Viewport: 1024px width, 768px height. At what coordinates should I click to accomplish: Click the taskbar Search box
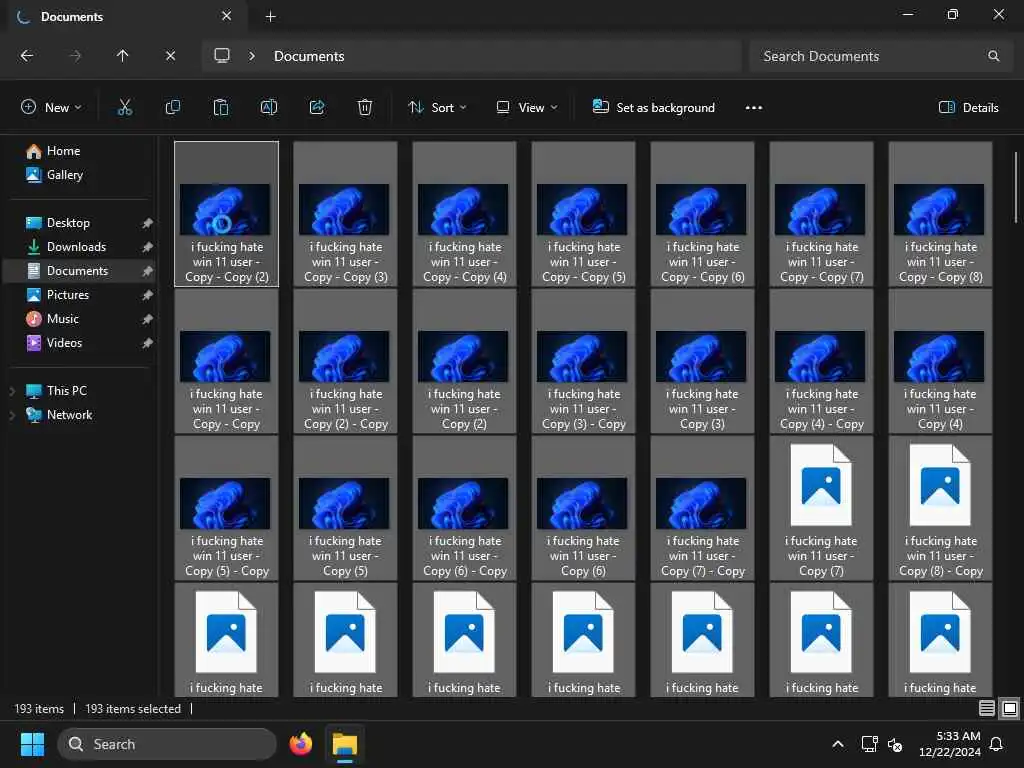167,744
